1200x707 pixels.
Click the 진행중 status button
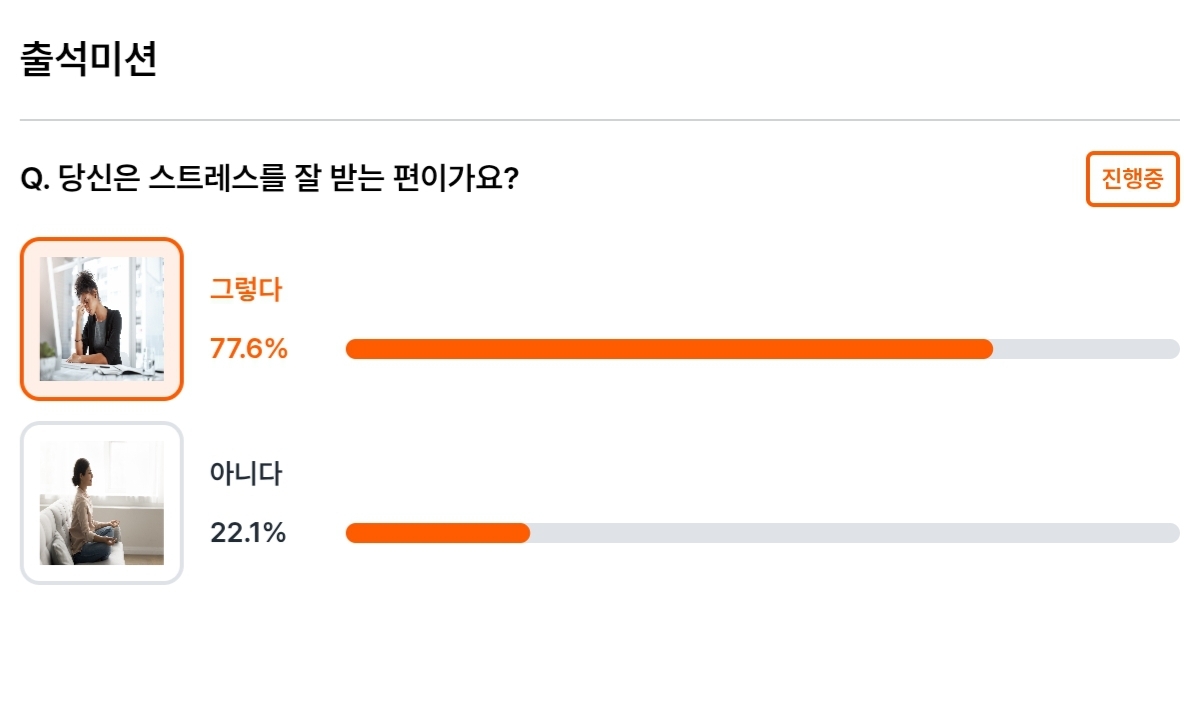point(1133,179)
